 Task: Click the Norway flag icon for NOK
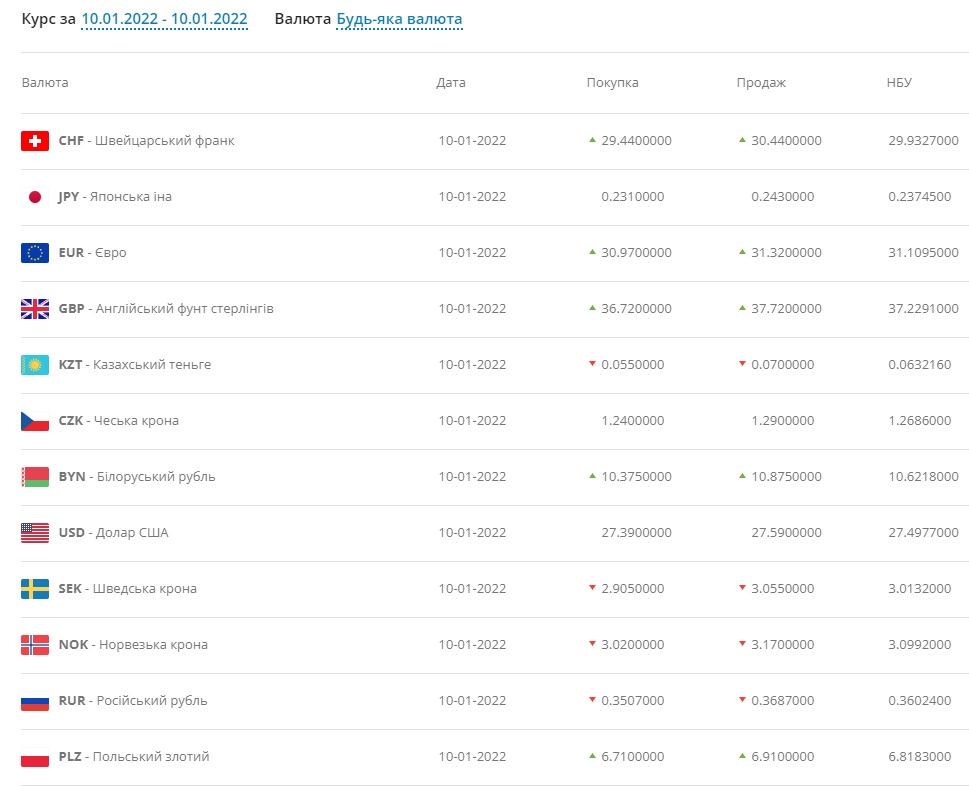point(35,645)
